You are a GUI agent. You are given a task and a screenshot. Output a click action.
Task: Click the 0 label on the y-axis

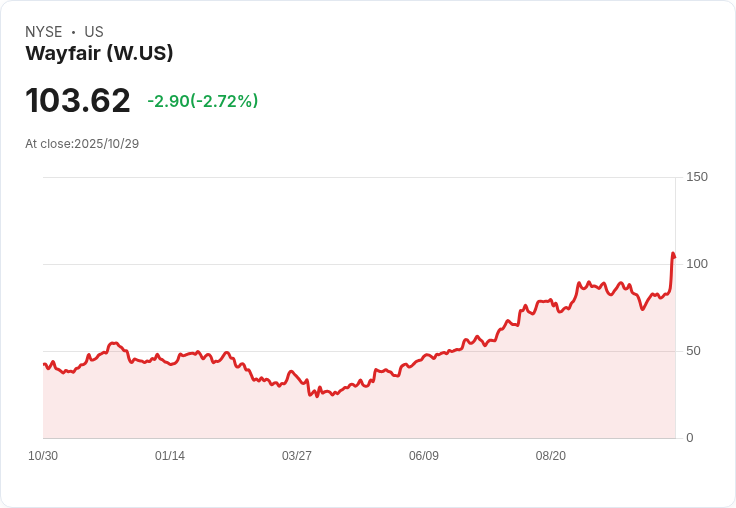point(690,438)
